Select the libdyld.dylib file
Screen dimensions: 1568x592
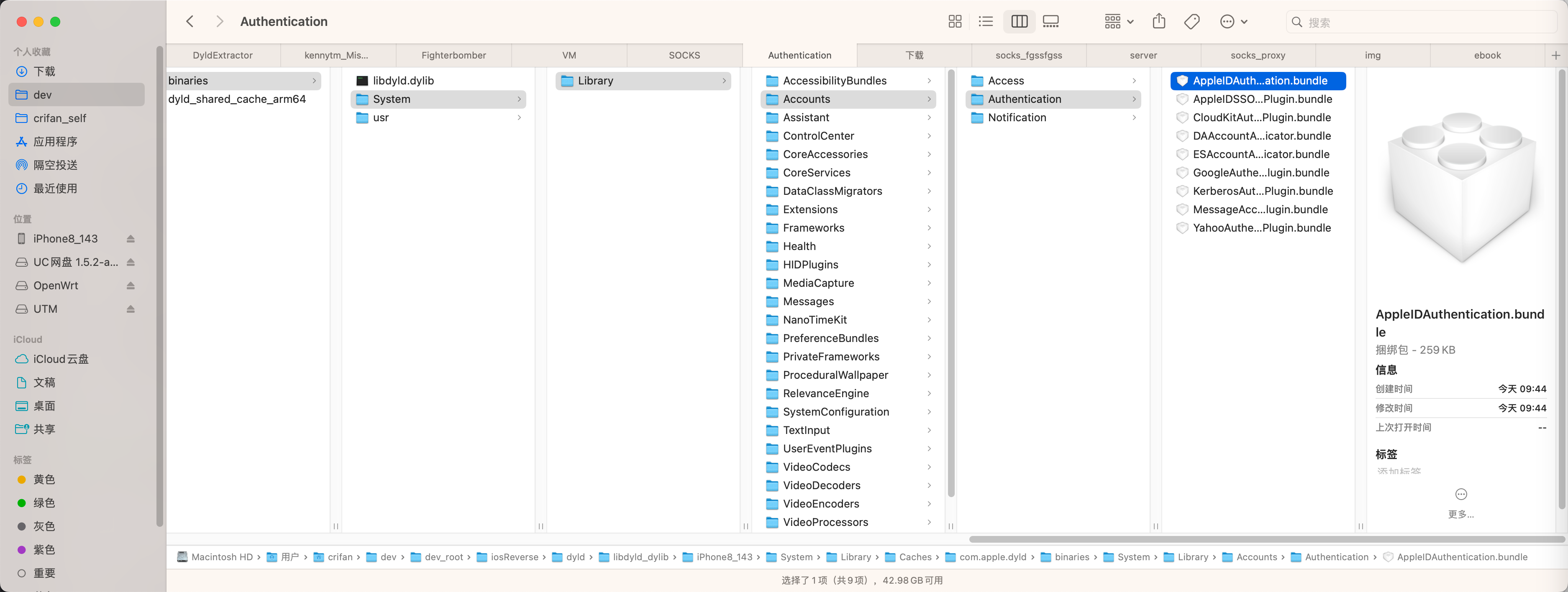pos(438,81)
